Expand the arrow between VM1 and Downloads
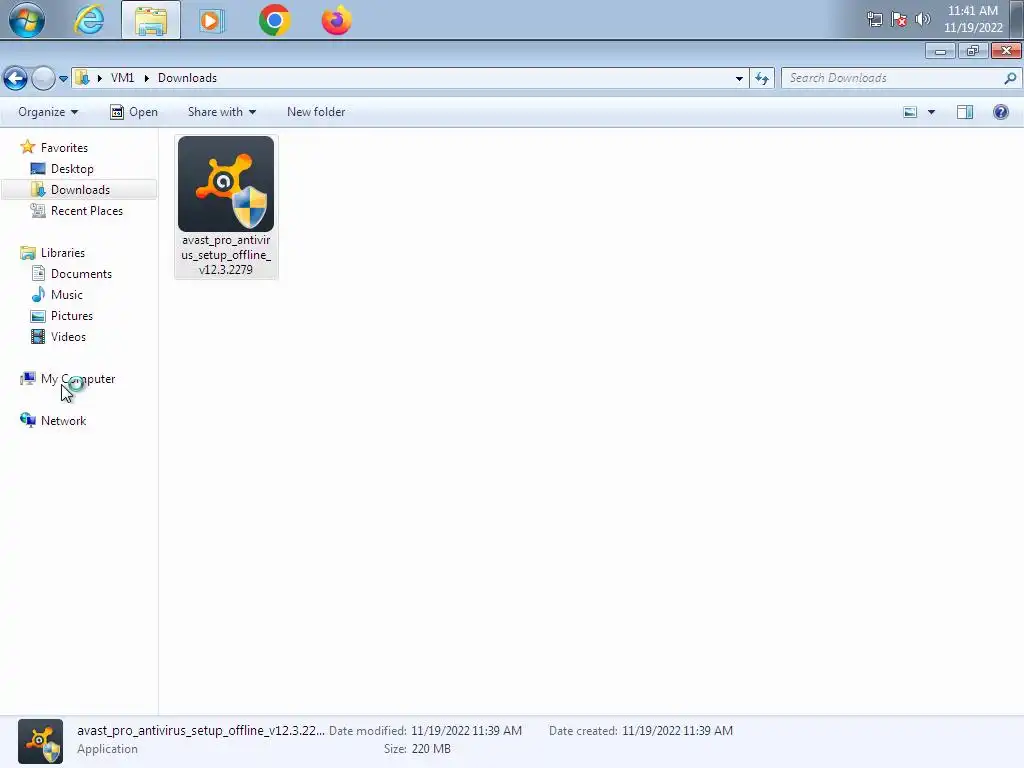The image size is (1024, 768). 146,78
